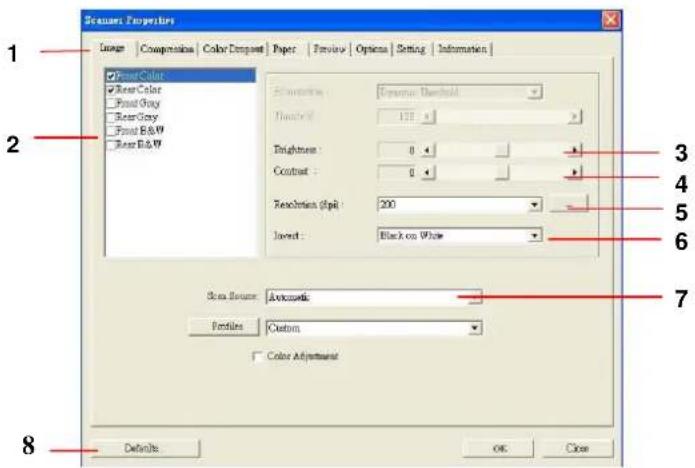The height and width of the screenshot is (468, 695).
Task: Enable the Rear Gray checkbox
Action: click(x=111, y=117)
